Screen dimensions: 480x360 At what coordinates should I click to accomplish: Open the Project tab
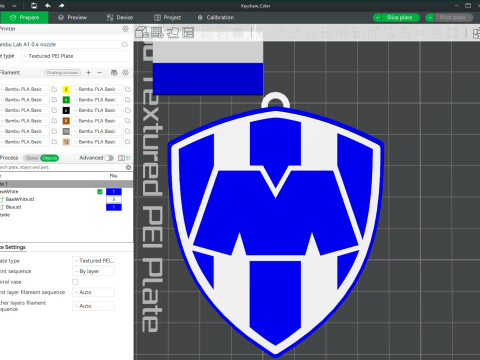pos(167,17)
